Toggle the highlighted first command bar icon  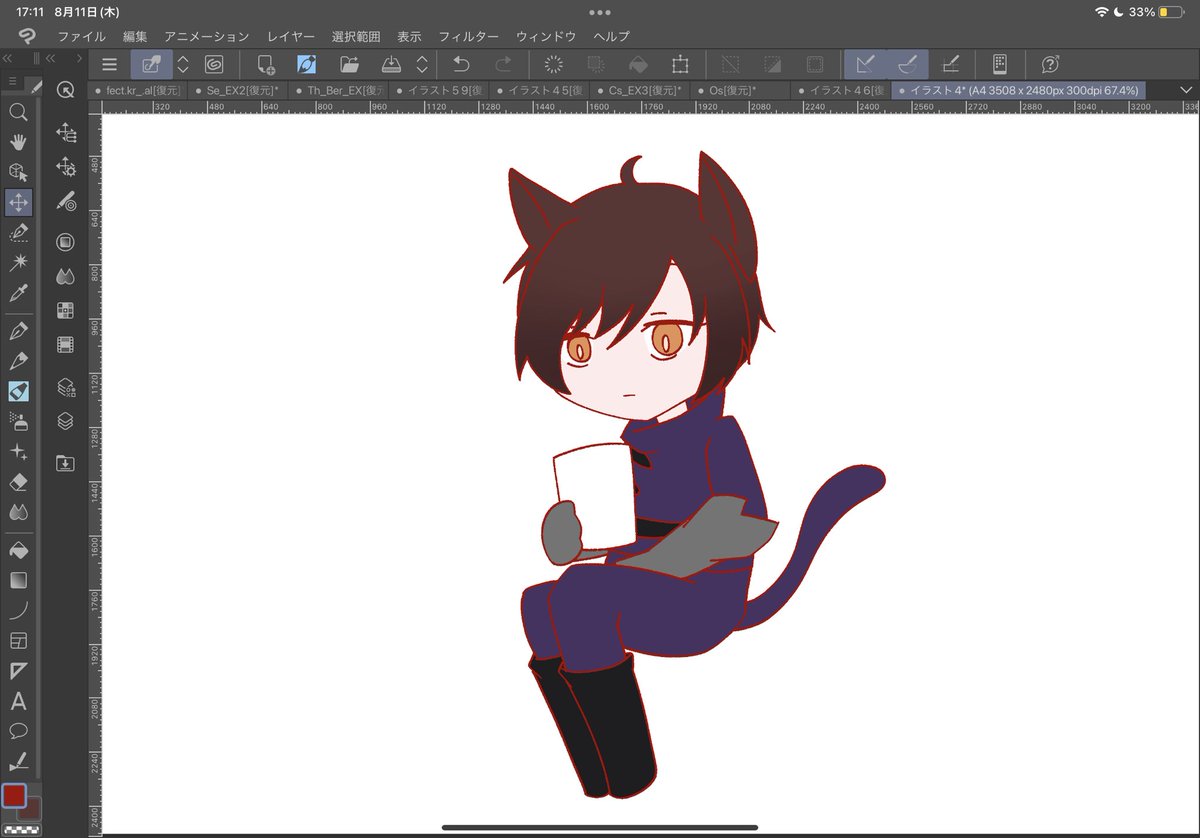pyautogui.click(x=152, y=65)
